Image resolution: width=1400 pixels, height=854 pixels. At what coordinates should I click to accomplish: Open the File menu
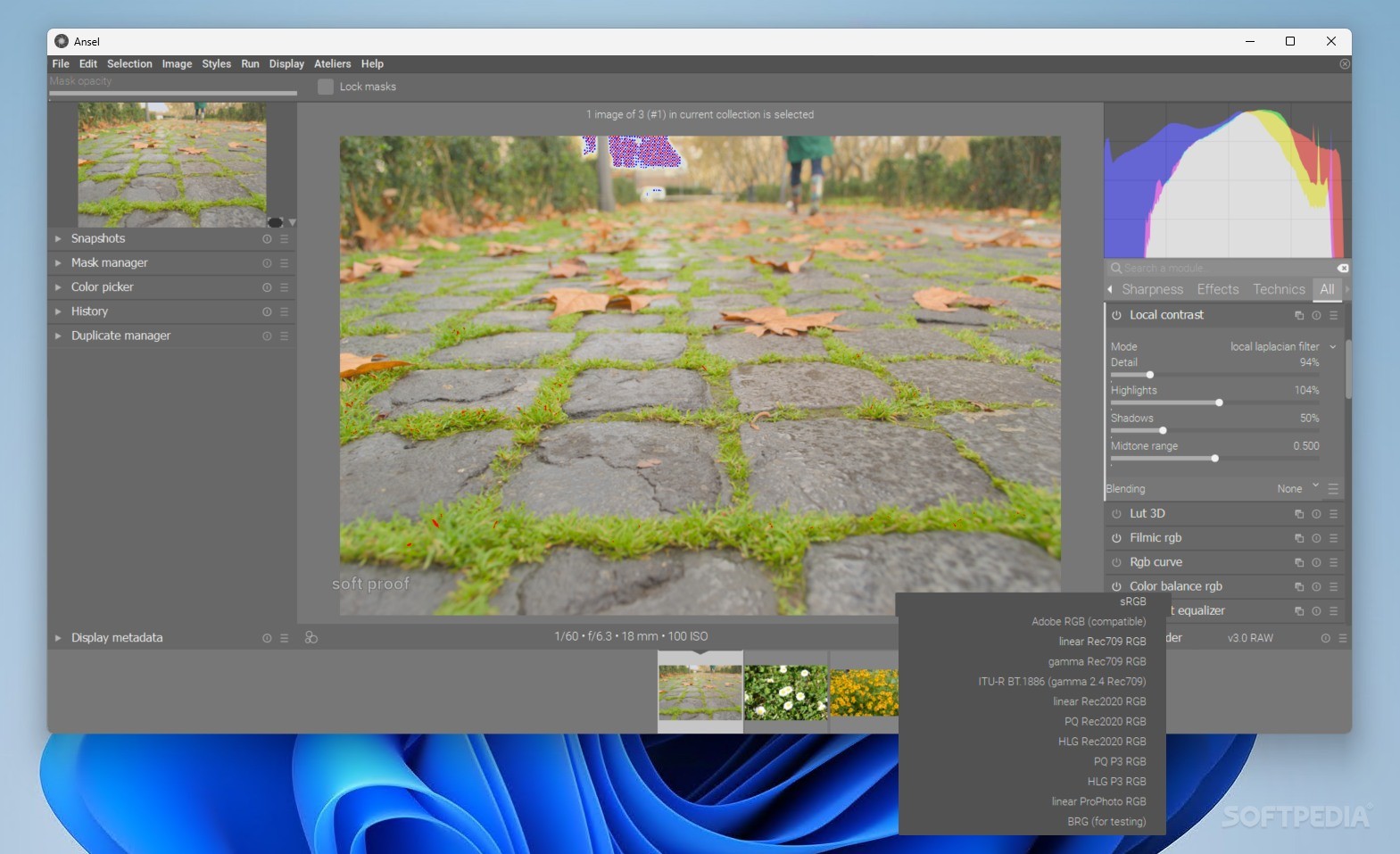point(61,64)
